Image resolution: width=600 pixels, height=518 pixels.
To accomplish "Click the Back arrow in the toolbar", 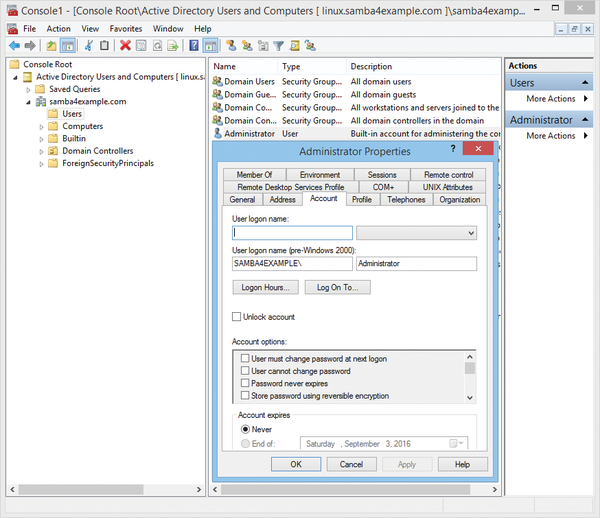I will click(x=14, y=46).
